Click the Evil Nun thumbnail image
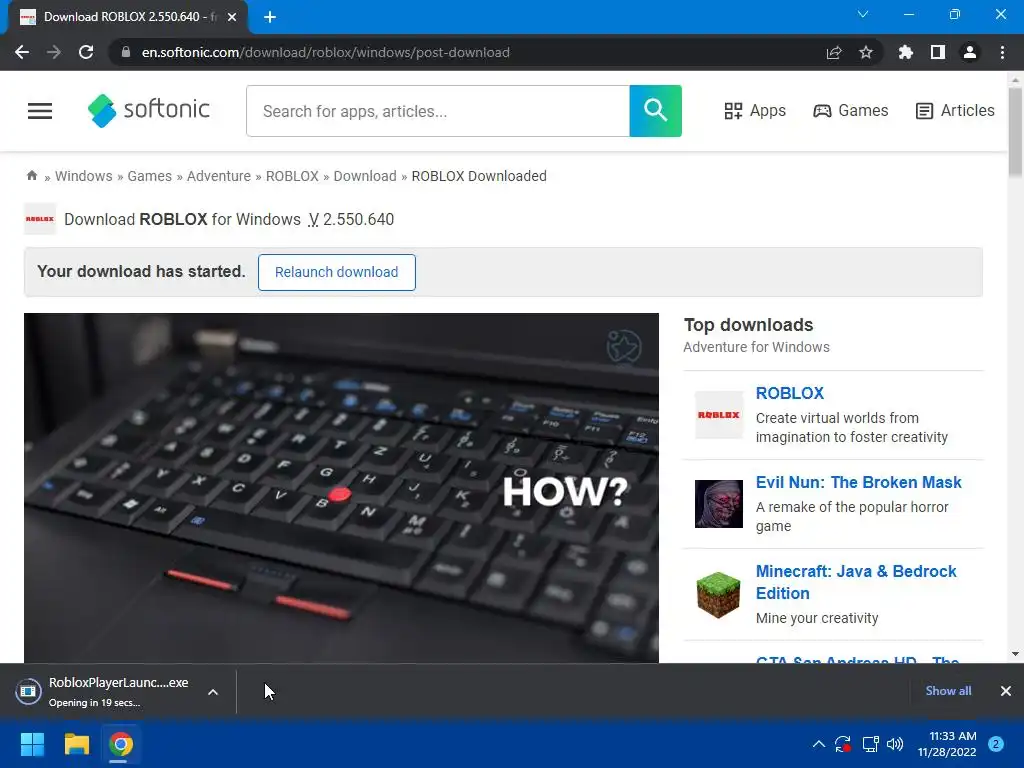1024x768 pixels. click(718, 504)
